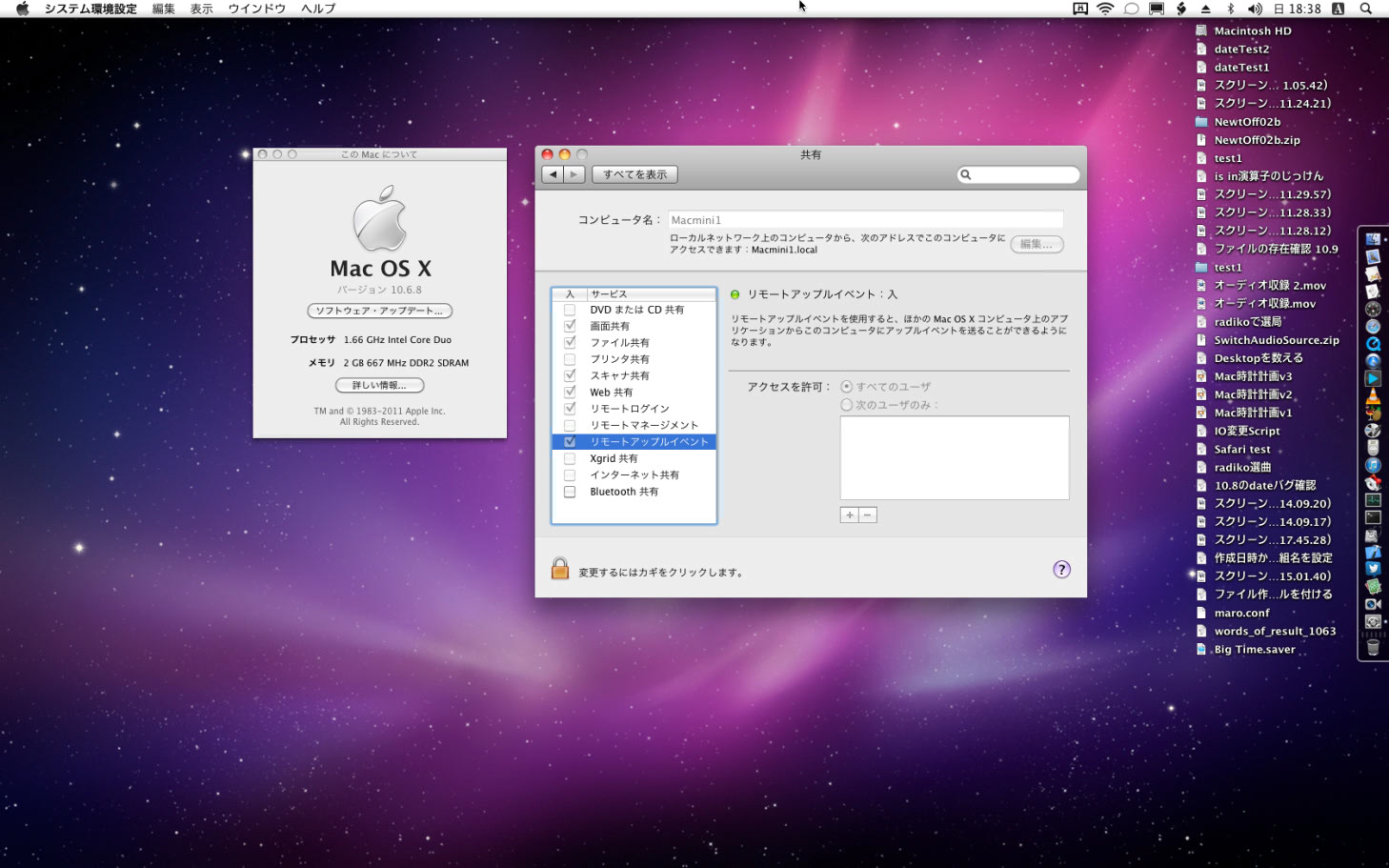Viewport: 1389px width, 868px height.
Task: Go back with the left arrow button
Action: pyautogui.click(x=553, y=174)
